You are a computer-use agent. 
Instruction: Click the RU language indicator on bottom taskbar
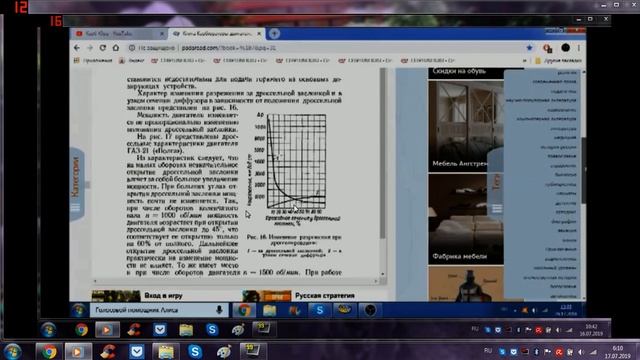488,351
